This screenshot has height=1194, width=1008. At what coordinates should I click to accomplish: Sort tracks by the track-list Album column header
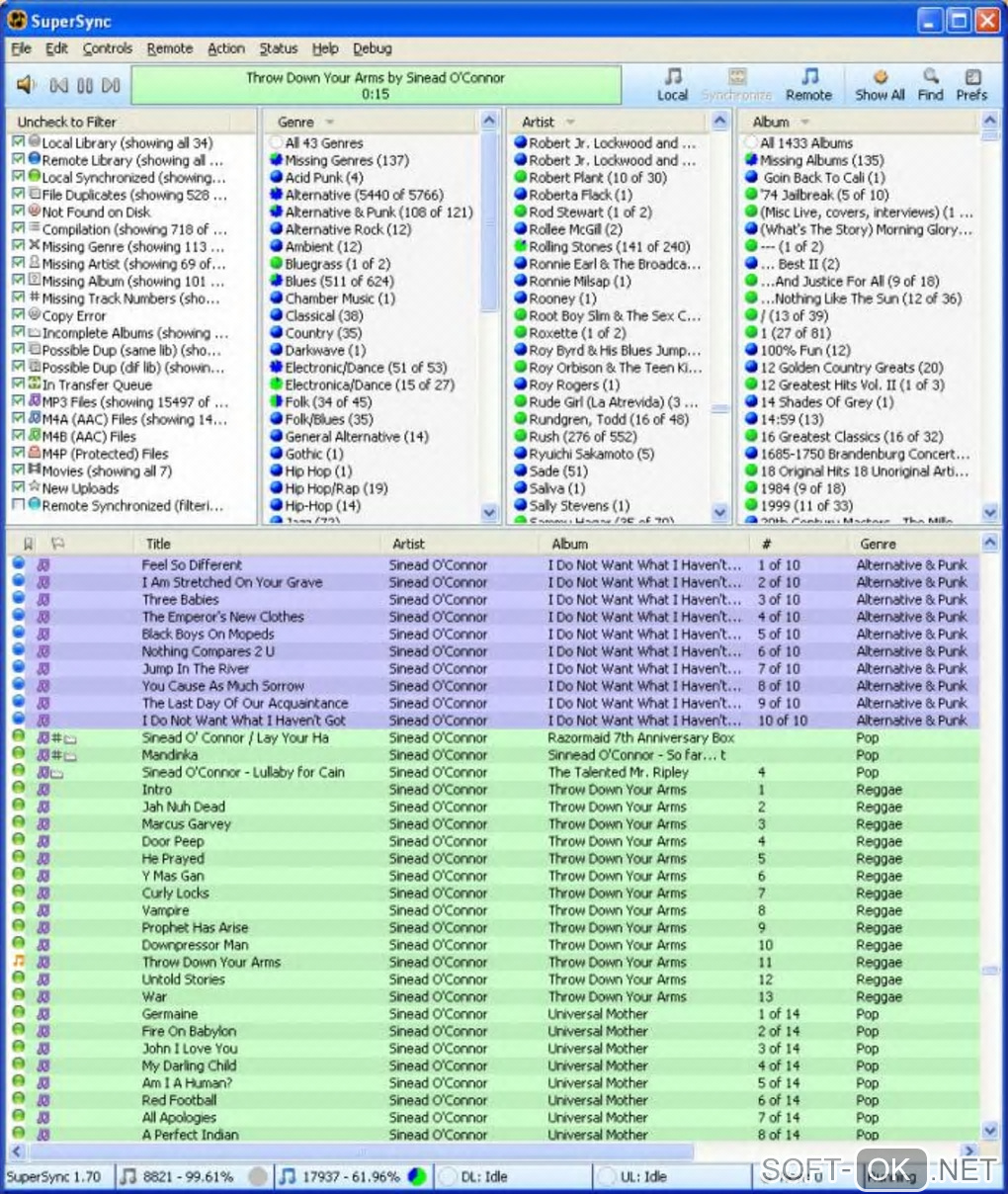570,544
